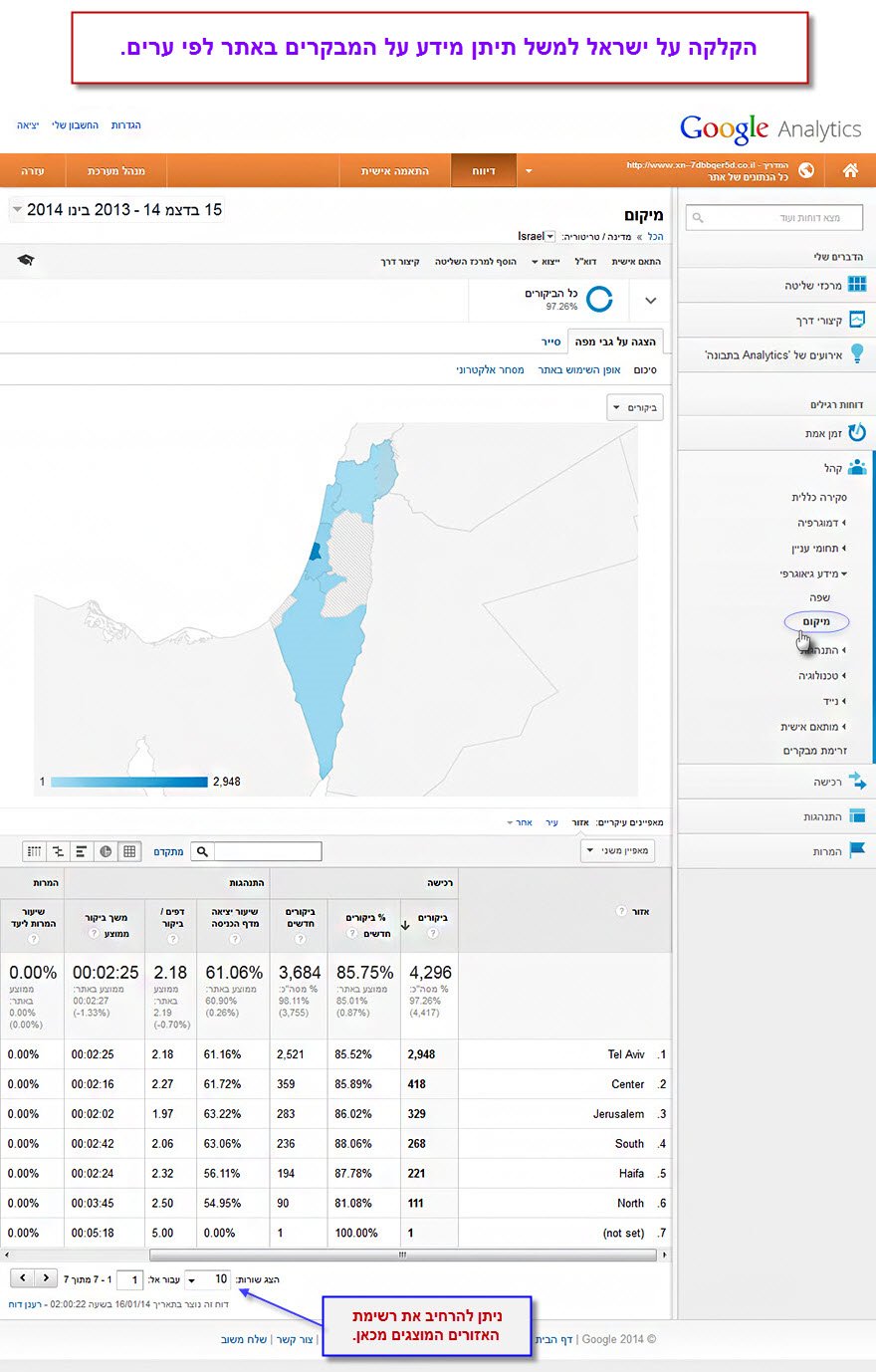This screenshot has width=876, height=1372.
Task: Open the show rows count dropdown
Action: 207,1279
